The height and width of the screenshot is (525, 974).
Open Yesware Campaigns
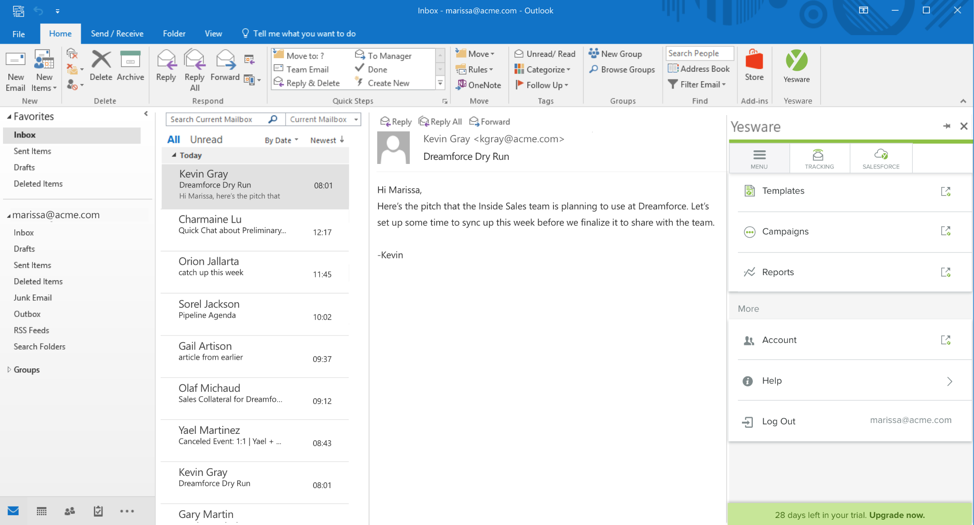tap(849, 232)
